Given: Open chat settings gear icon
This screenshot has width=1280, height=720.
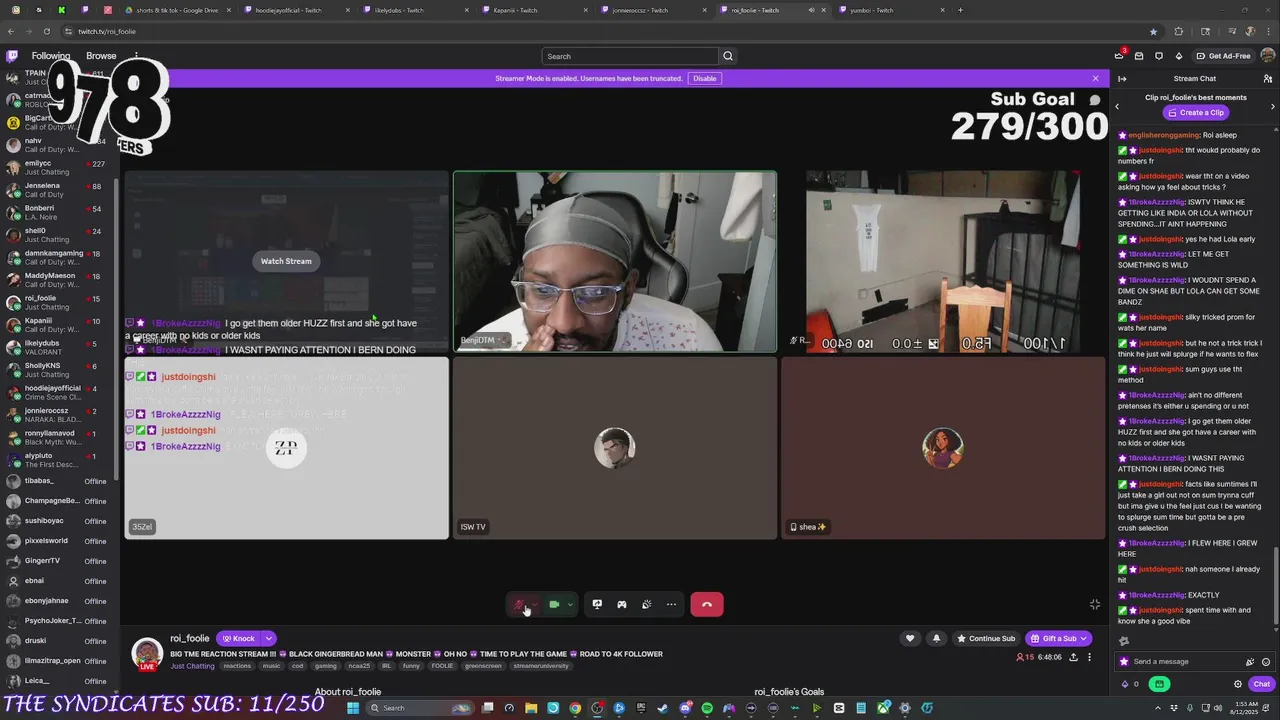Looking at the screenshot, I should click(x=1238, y=684).
